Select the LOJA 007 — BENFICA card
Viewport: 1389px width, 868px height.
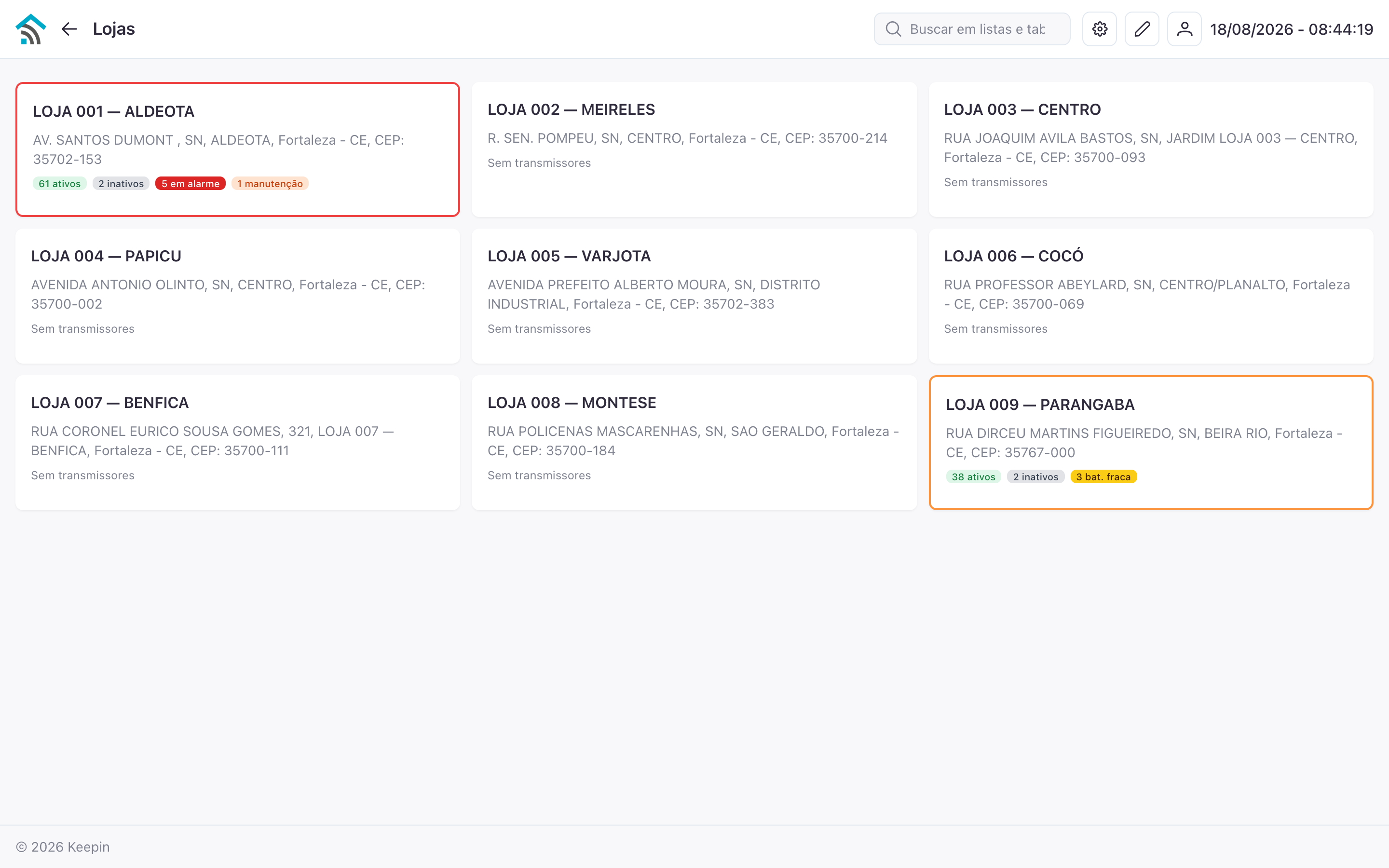coord(238,443)
